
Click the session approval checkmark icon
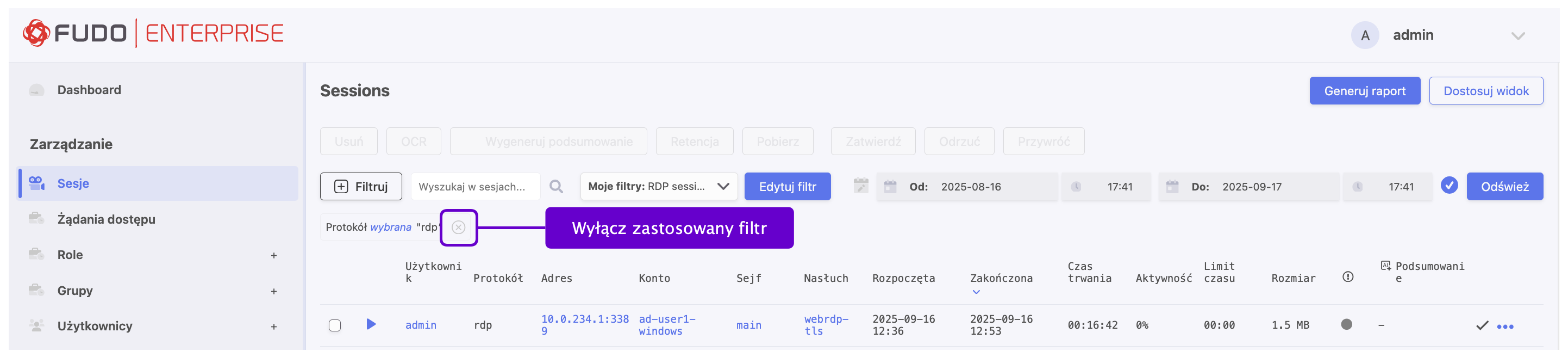coord(1482,325)
